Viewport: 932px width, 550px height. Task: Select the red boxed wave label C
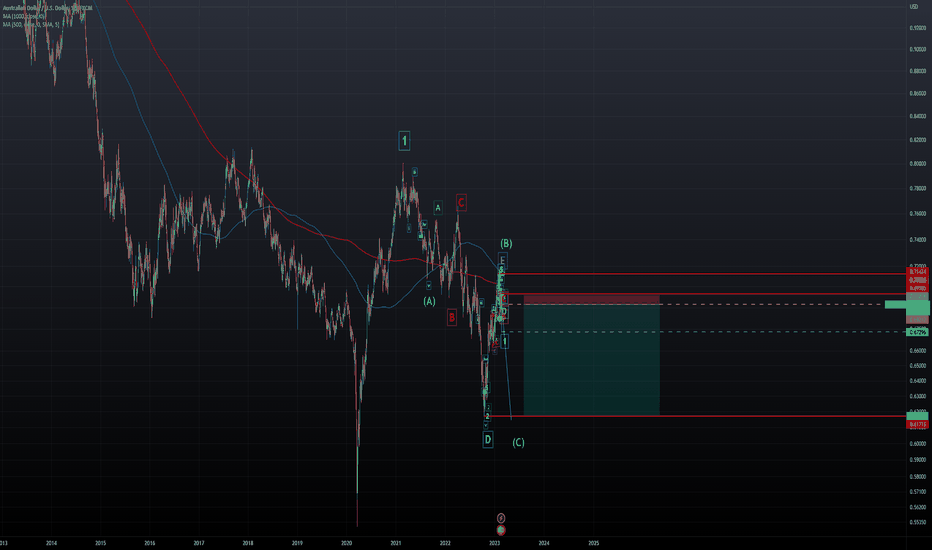[461, 203]
